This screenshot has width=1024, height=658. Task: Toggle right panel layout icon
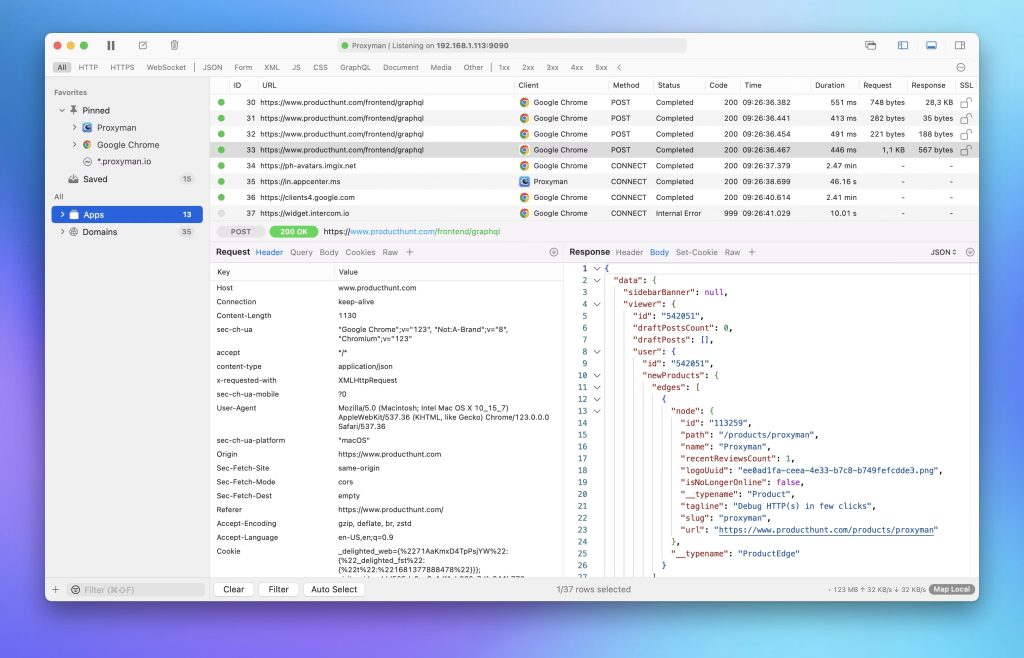pos(961,45)
